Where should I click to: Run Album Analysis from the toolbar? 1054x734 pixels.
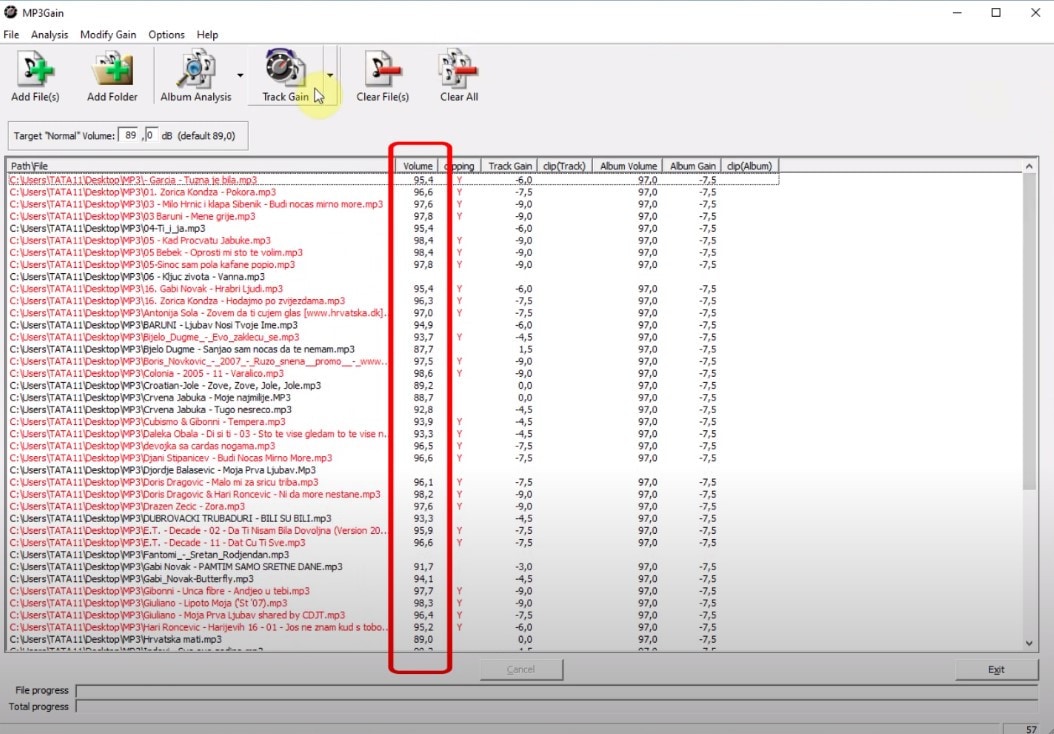(x=196, y=76)
